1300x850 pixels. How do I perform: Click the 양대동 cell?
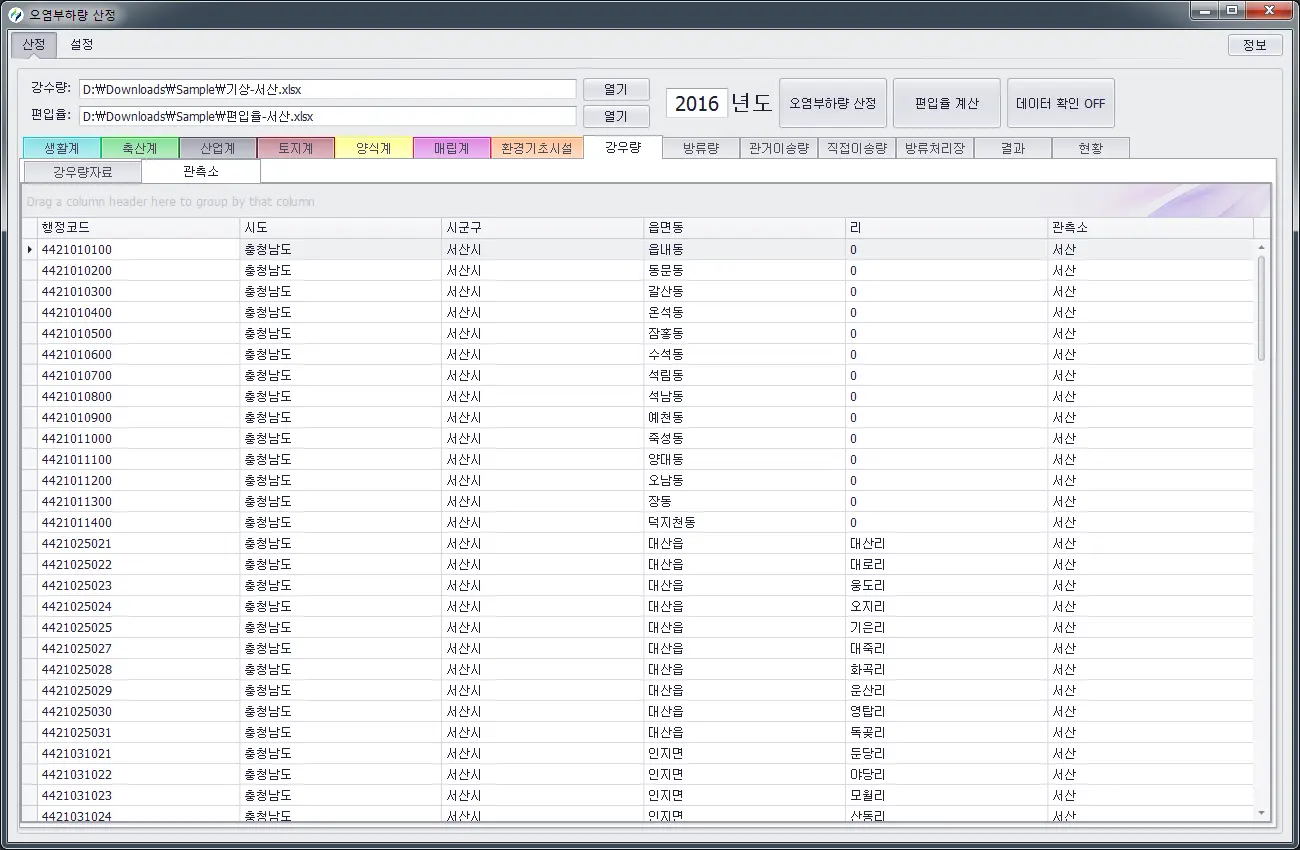pyautogui.click(x=745, y=459)
